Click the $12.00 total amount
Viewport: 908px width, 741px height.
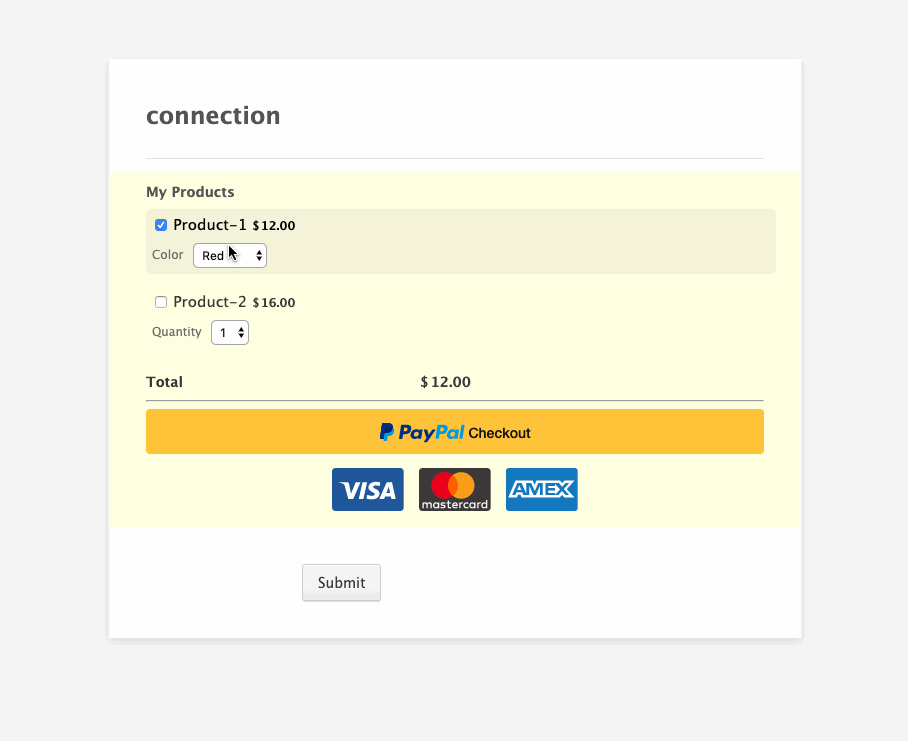(x=445, y=382)
